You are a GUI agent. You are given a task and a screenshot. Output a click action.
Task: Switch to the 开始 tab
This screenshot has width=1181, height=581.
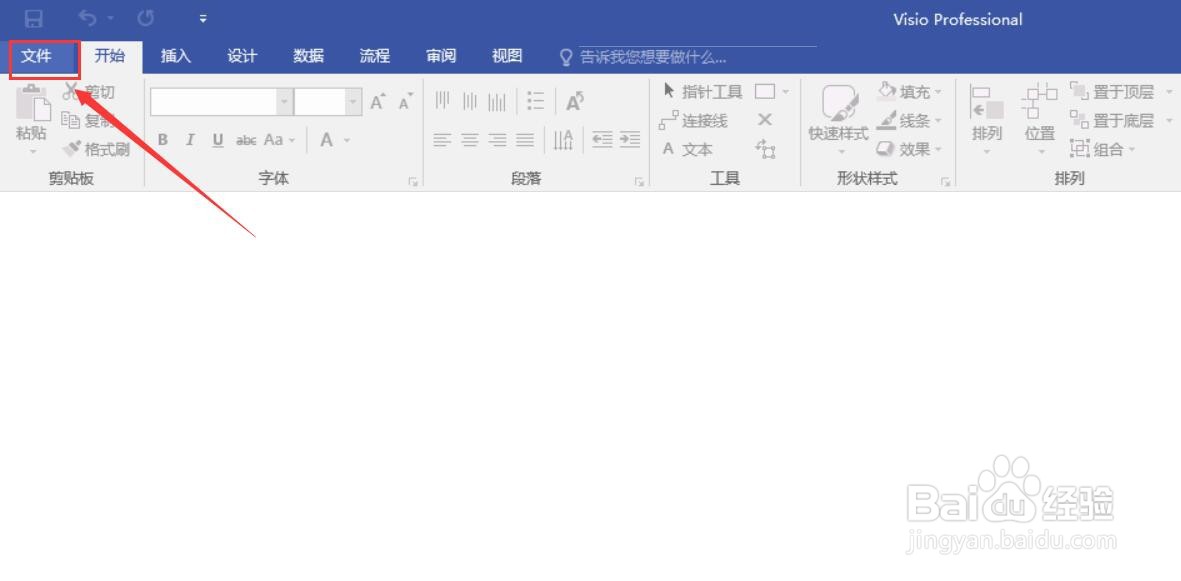[110, 57]
